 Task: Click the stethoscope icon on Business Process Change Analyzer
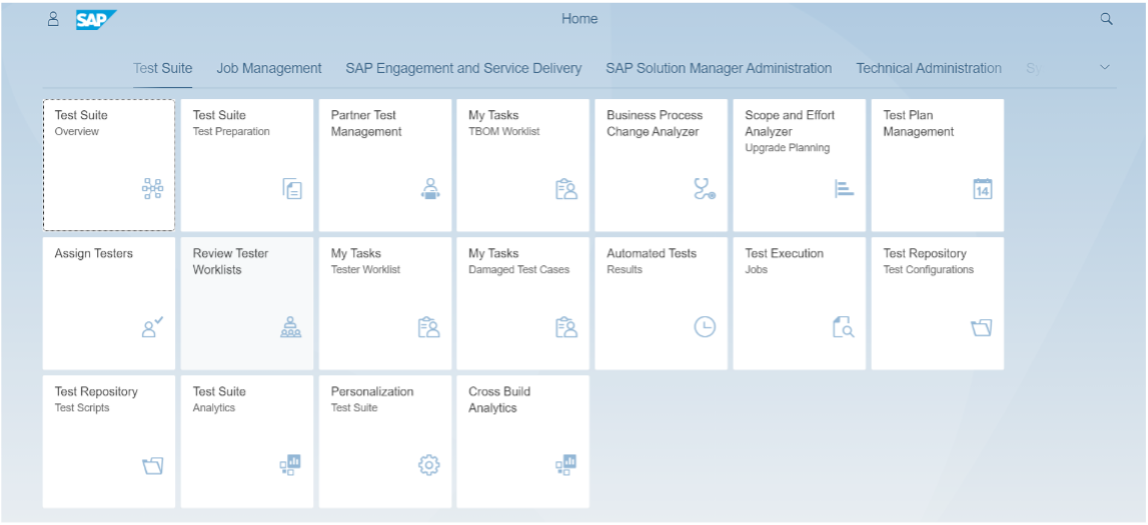(704, 189)
